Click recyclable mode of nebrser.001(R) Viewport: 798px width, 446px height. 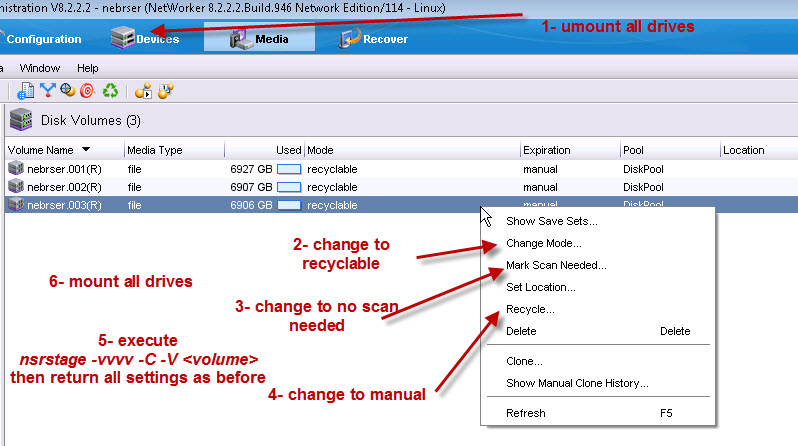pyautogui.click(x=332, y=169)
